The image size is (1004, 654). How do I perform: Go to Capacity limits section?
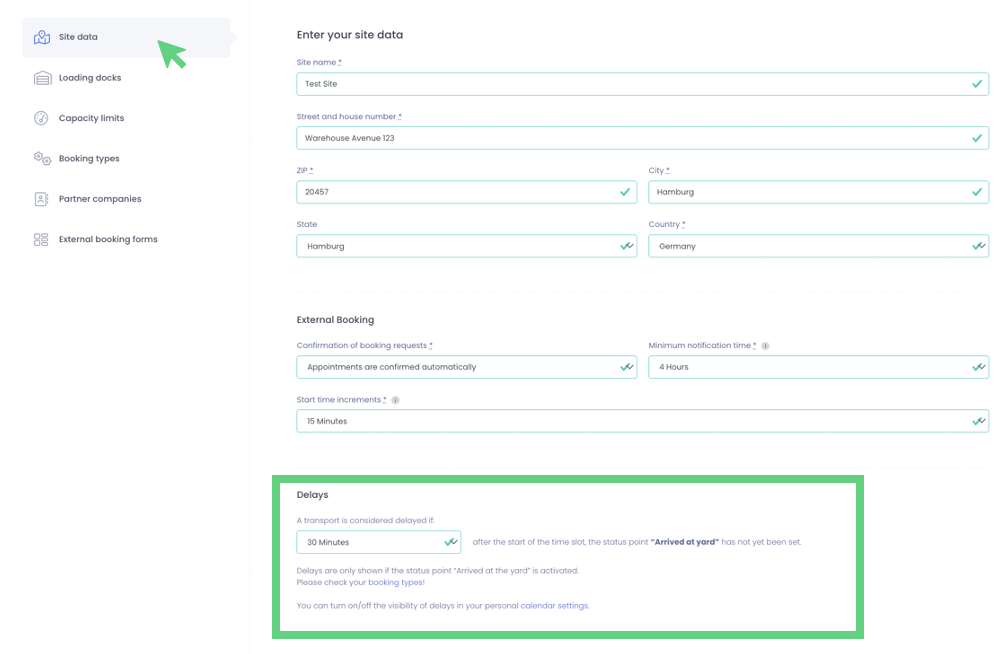tap(91, 118)
